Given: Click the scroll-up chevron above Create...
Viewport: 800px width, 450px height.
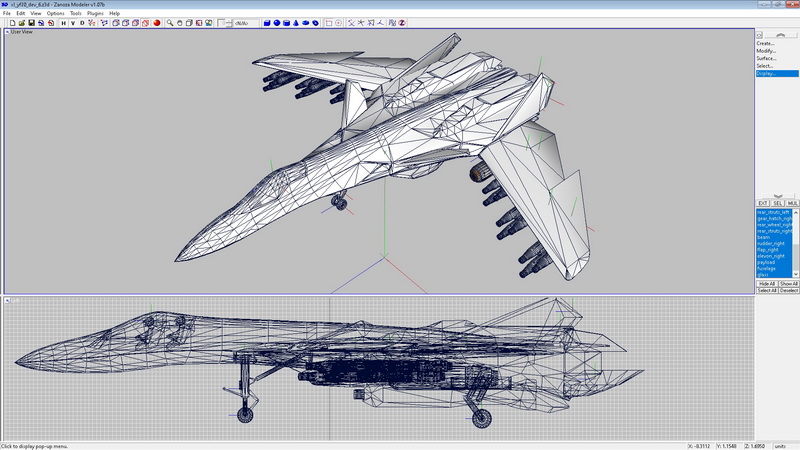Looking at the screenshot, I should 781,35.
